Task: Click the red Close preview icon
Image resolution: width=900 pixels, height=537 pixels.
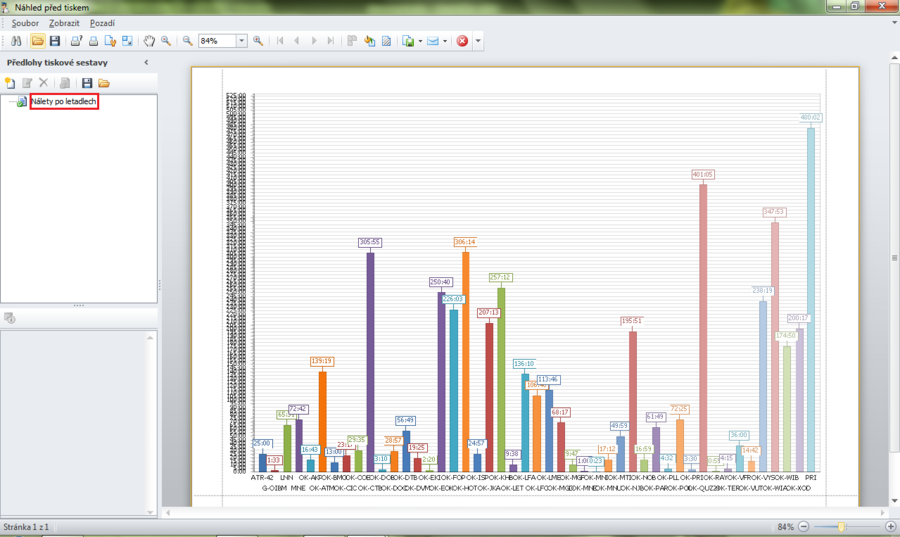Action: pos(462,41)
